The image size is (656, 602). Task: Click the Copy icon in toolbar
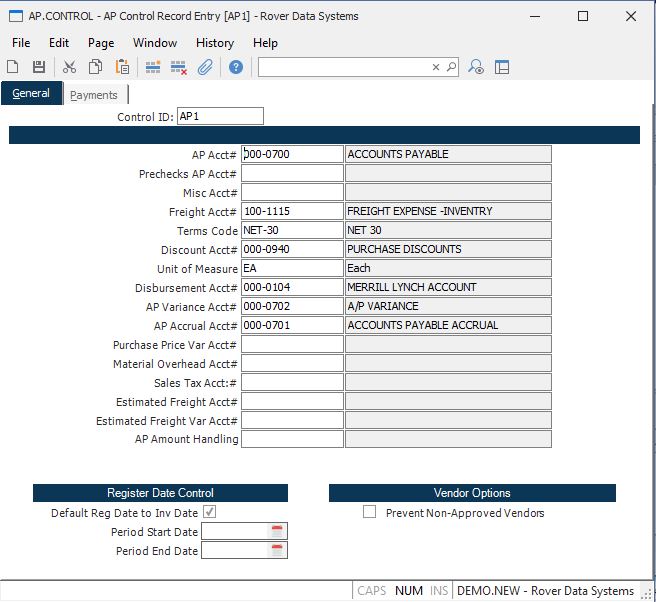[95, 67]
